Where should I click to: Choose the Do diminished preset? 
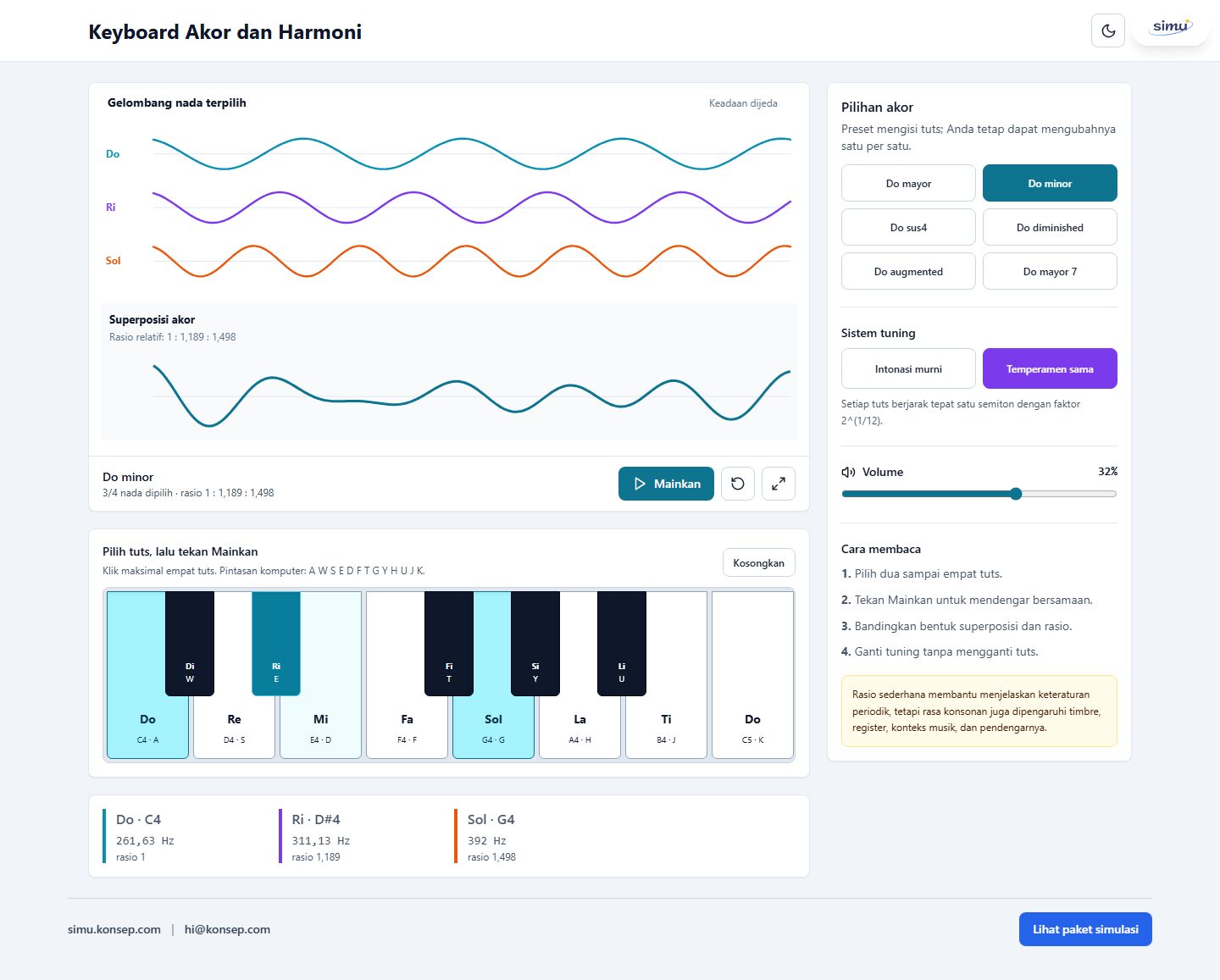[1050, 227]
